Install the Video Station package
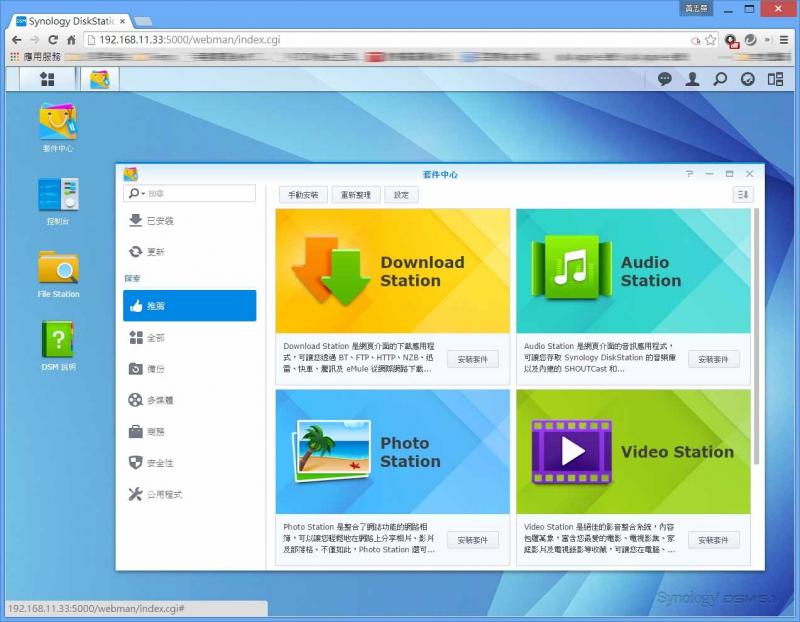Image resolution: width=800 pixels, height=622 pixels. point(713,540)
